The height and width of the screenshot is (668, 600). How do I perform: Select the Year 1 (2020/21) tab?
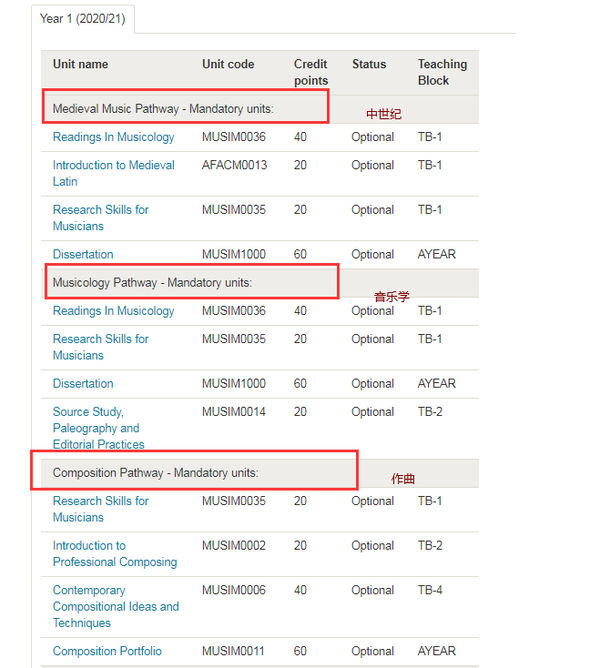pyautogui.click(x=83, y=19)
